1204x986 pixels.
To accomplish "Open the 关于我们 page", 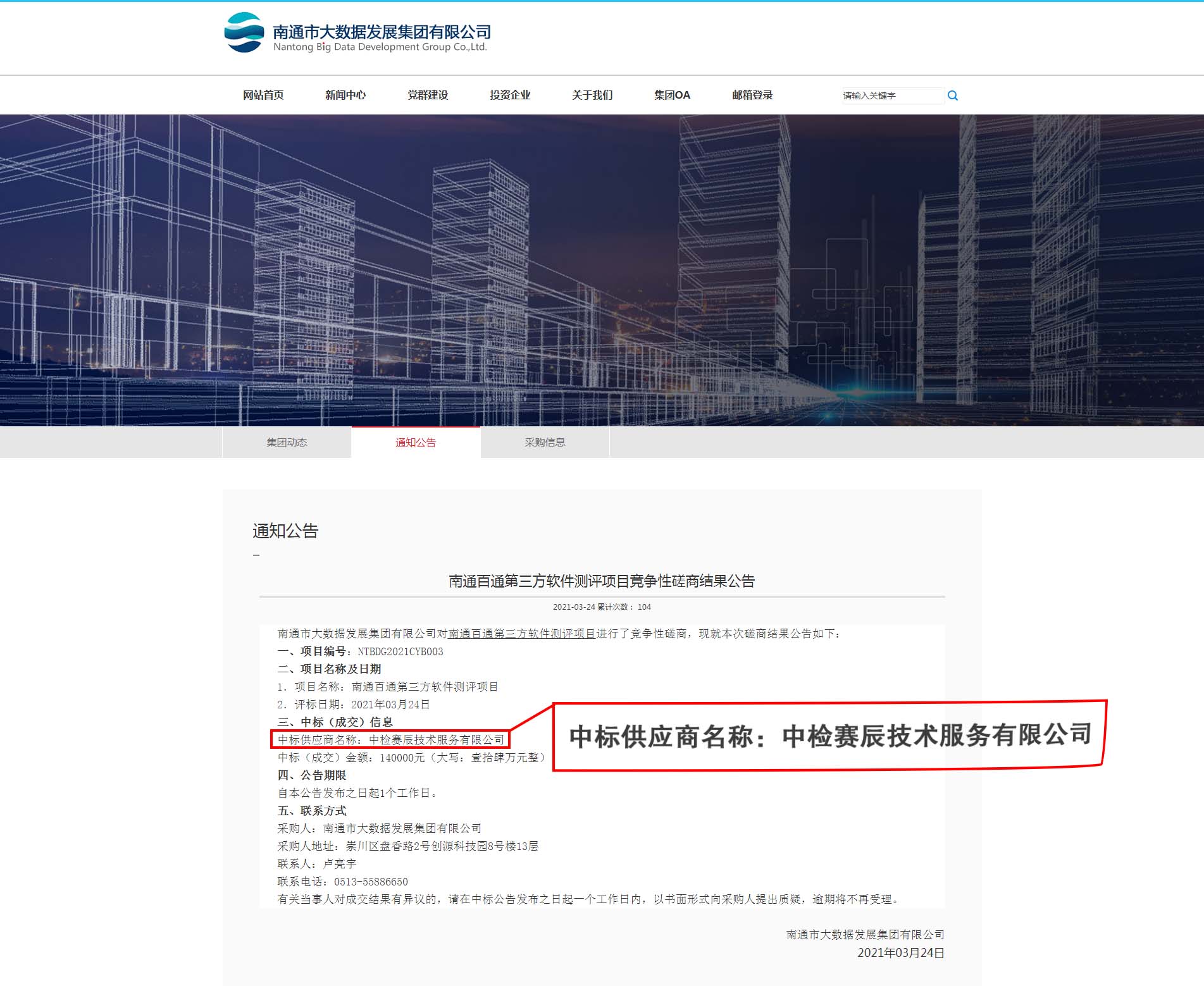I will pos(592,96).
